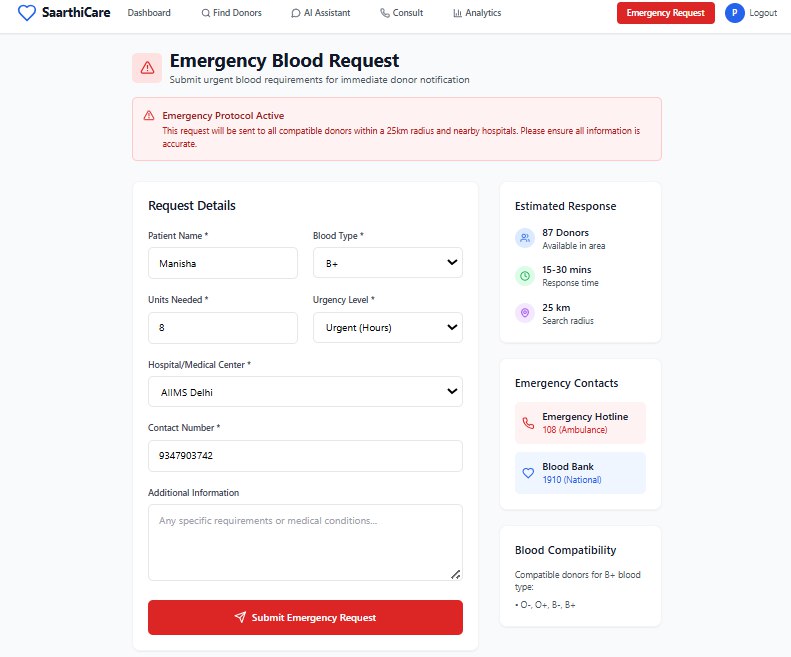Viewport: 791px width, 657px height.
Task: Submit the emergency request with the red button
Action: (305, 617)
